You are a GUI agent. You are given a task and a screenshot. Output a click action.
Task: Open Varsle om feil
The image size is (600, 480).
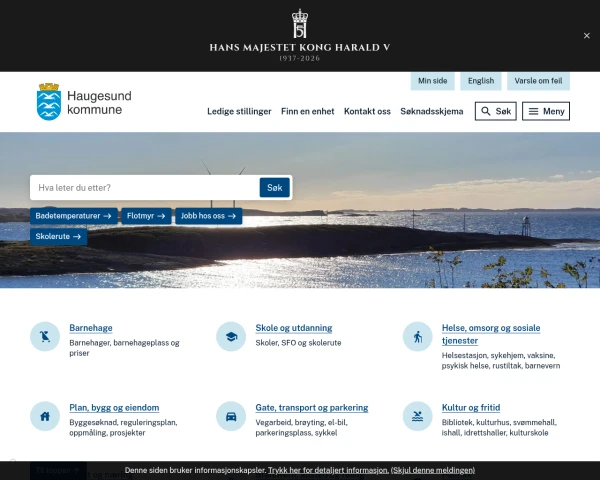coord(538,81)
